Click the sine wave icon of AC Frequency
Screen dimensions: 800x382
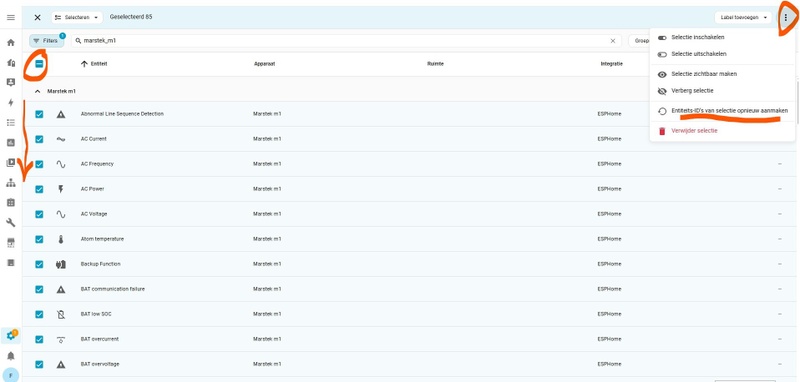click(x=61, y=164)
